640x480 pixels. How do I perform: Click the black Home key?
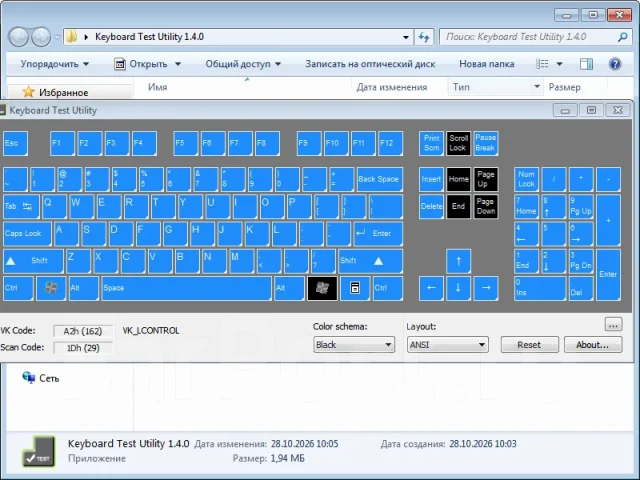(458, 179)
